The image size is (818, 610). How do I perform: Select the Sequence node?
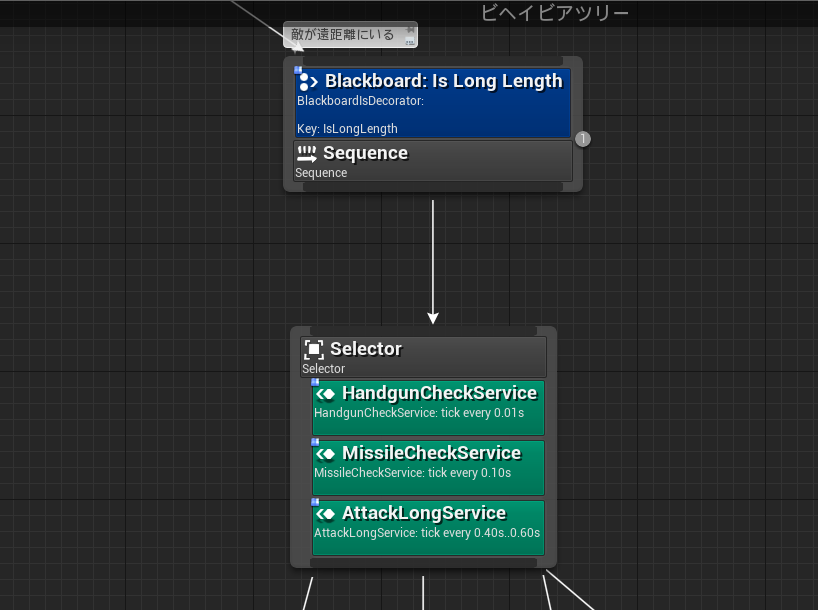[x=432, y=161]
